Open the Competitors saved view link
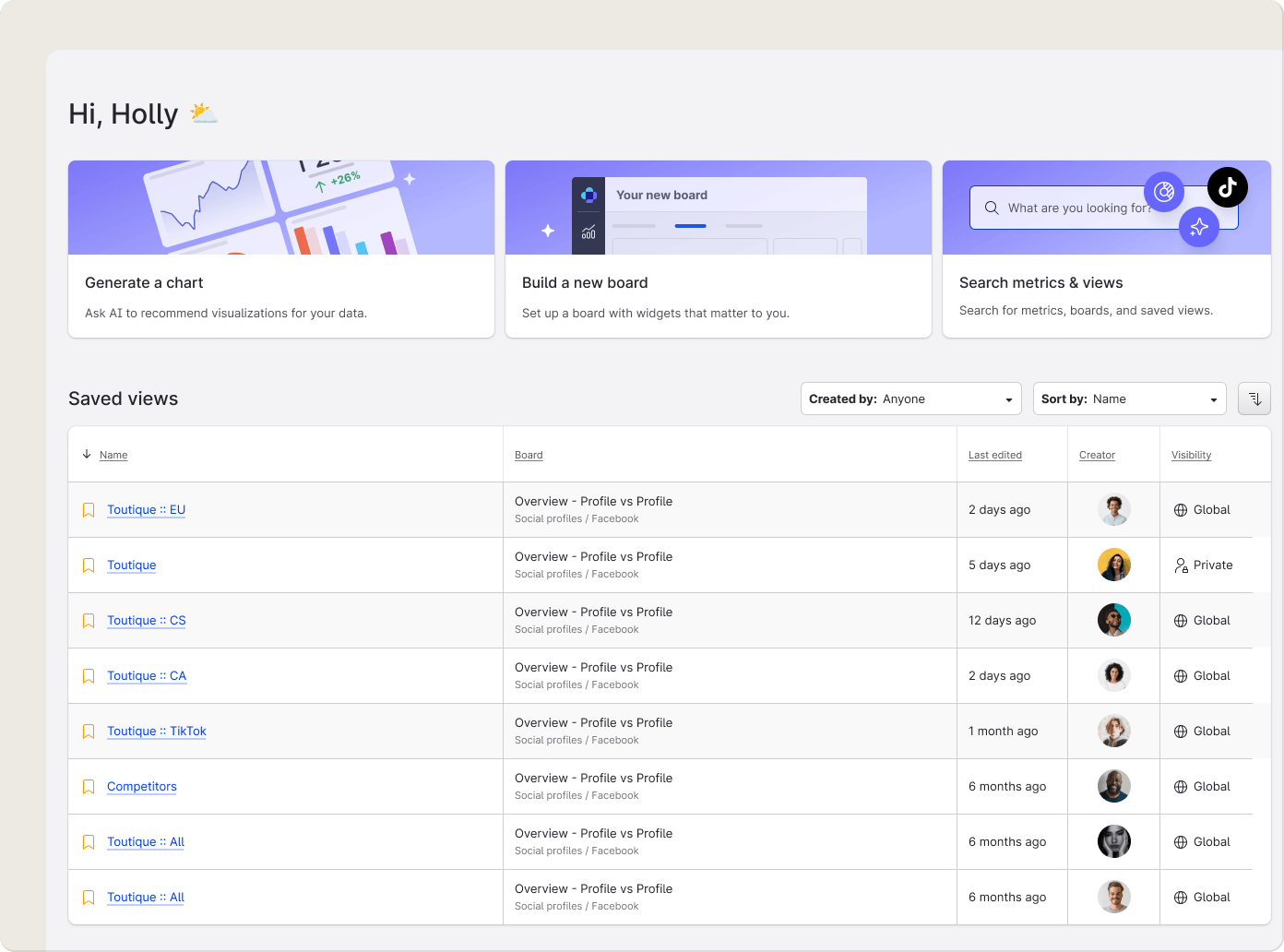 [x=141, y=787]
